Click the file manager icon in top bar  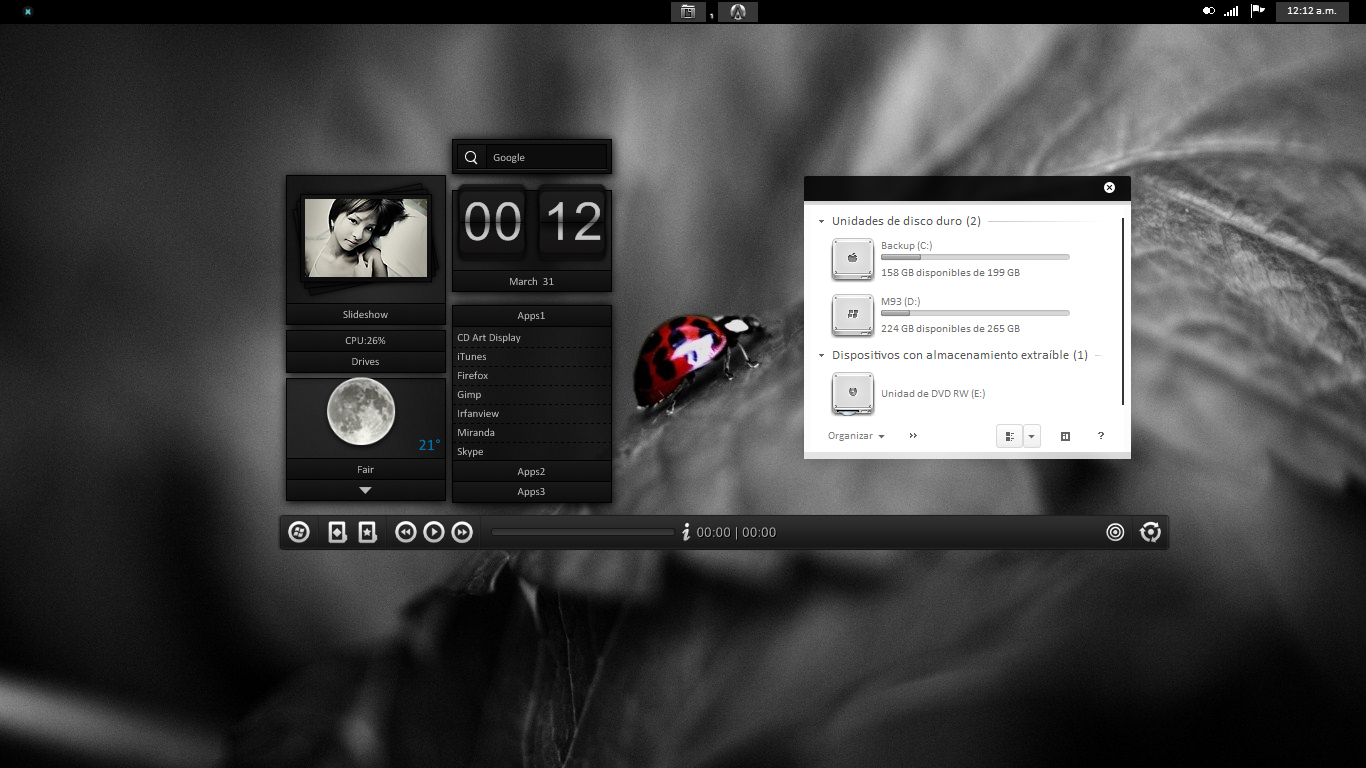pyautogui.click(x=688, y=12)
